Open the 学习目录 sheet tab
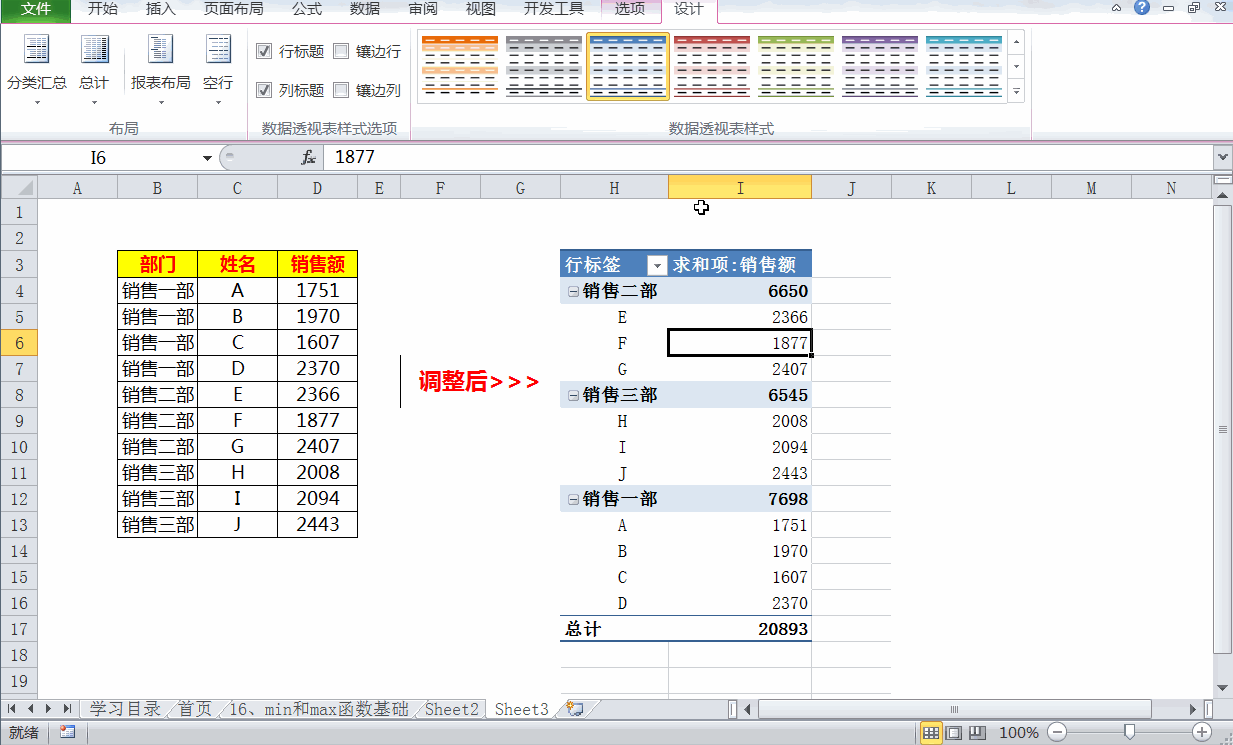The height and width of the screenshot is (745, 1233). click(125, 709)
